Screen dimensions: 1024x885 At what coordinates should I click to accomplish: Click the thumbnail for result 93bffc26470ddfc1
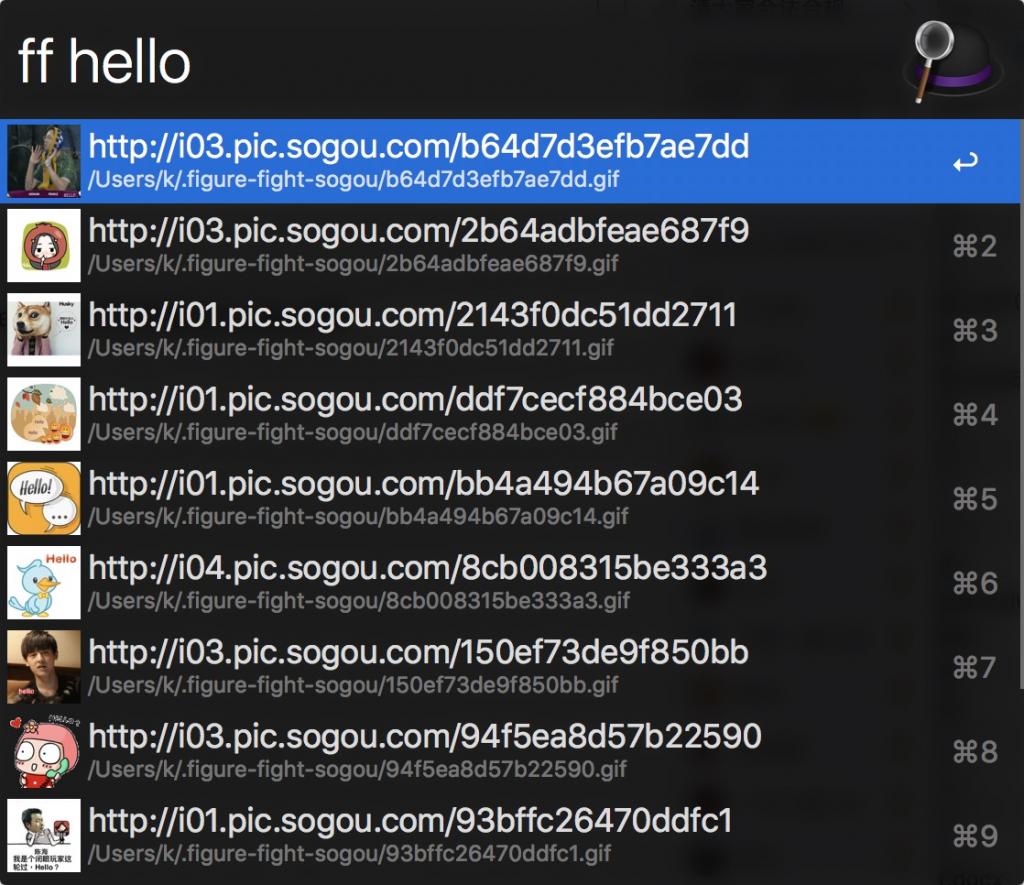(x=44, y=835)
